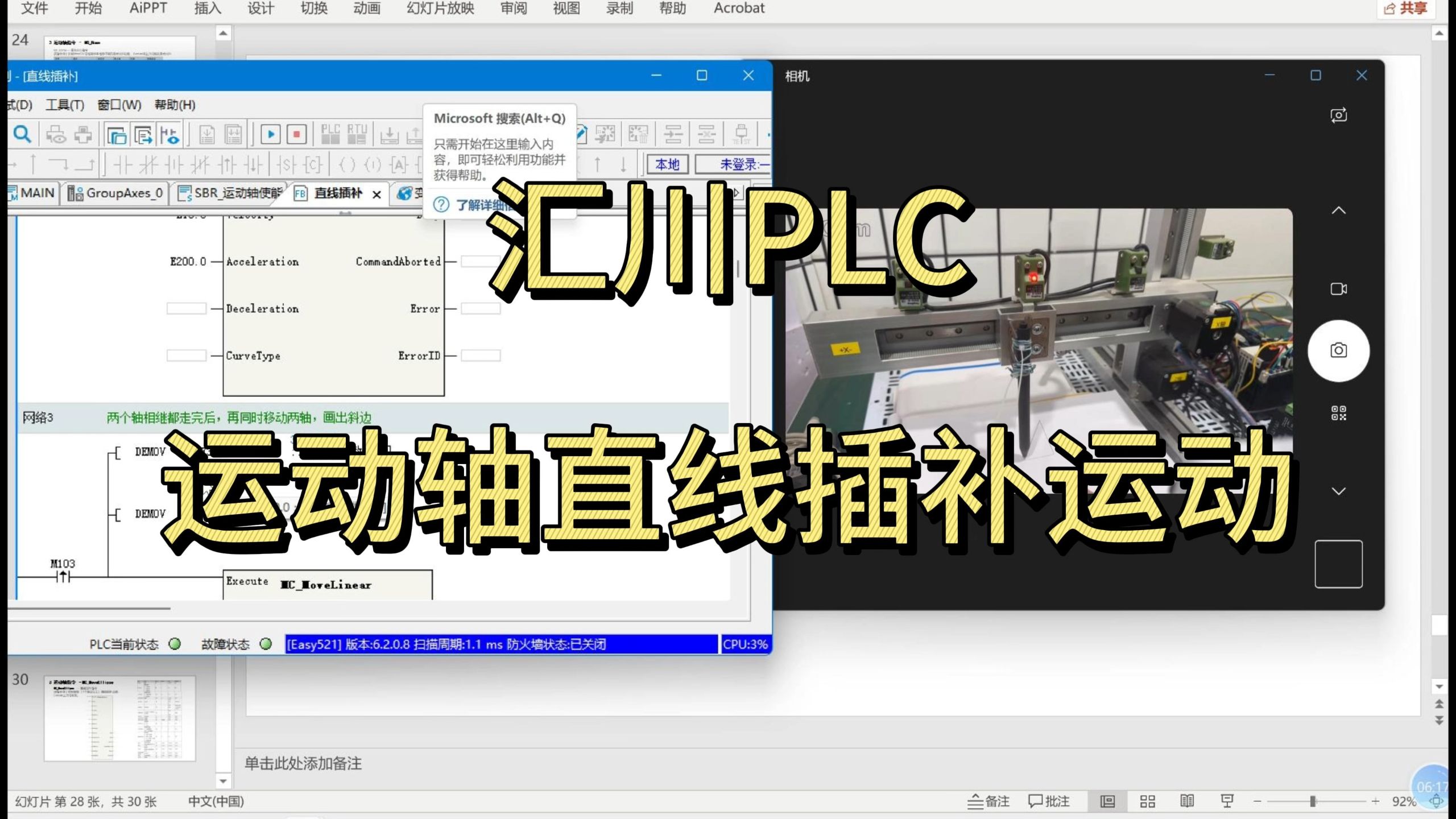Open 批注 comments from status bar

click(1049, 801)
